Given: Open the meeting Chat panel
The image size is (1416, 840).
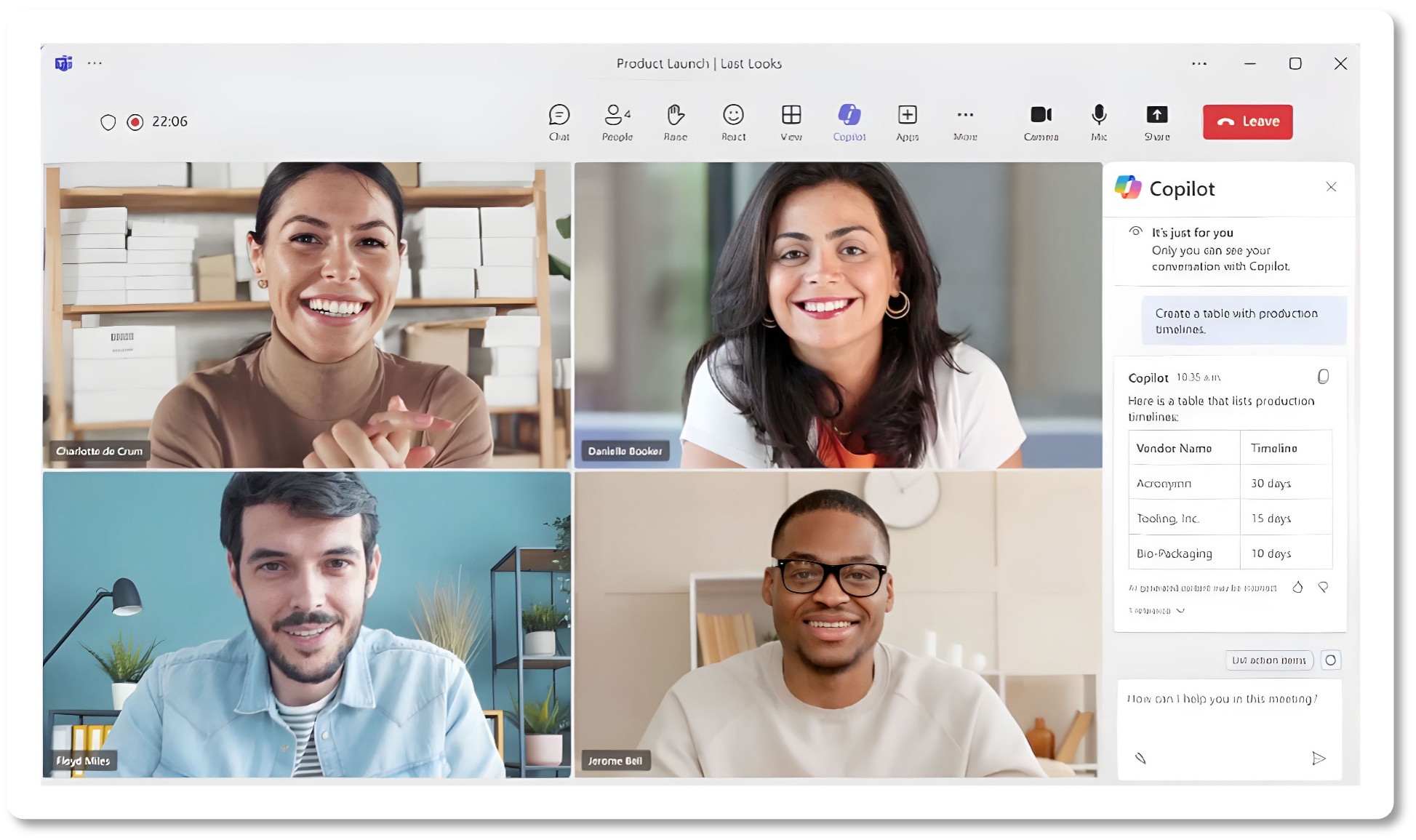Looking at the screenshot, I should tap(559, 121).
